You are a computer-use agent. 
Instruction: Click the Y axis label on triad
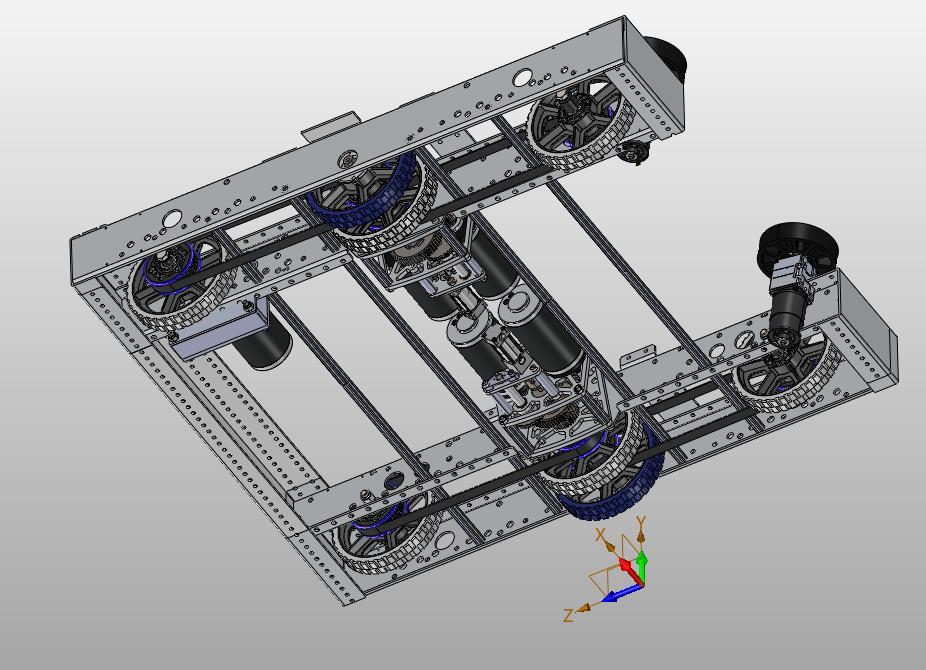point(641,522)
